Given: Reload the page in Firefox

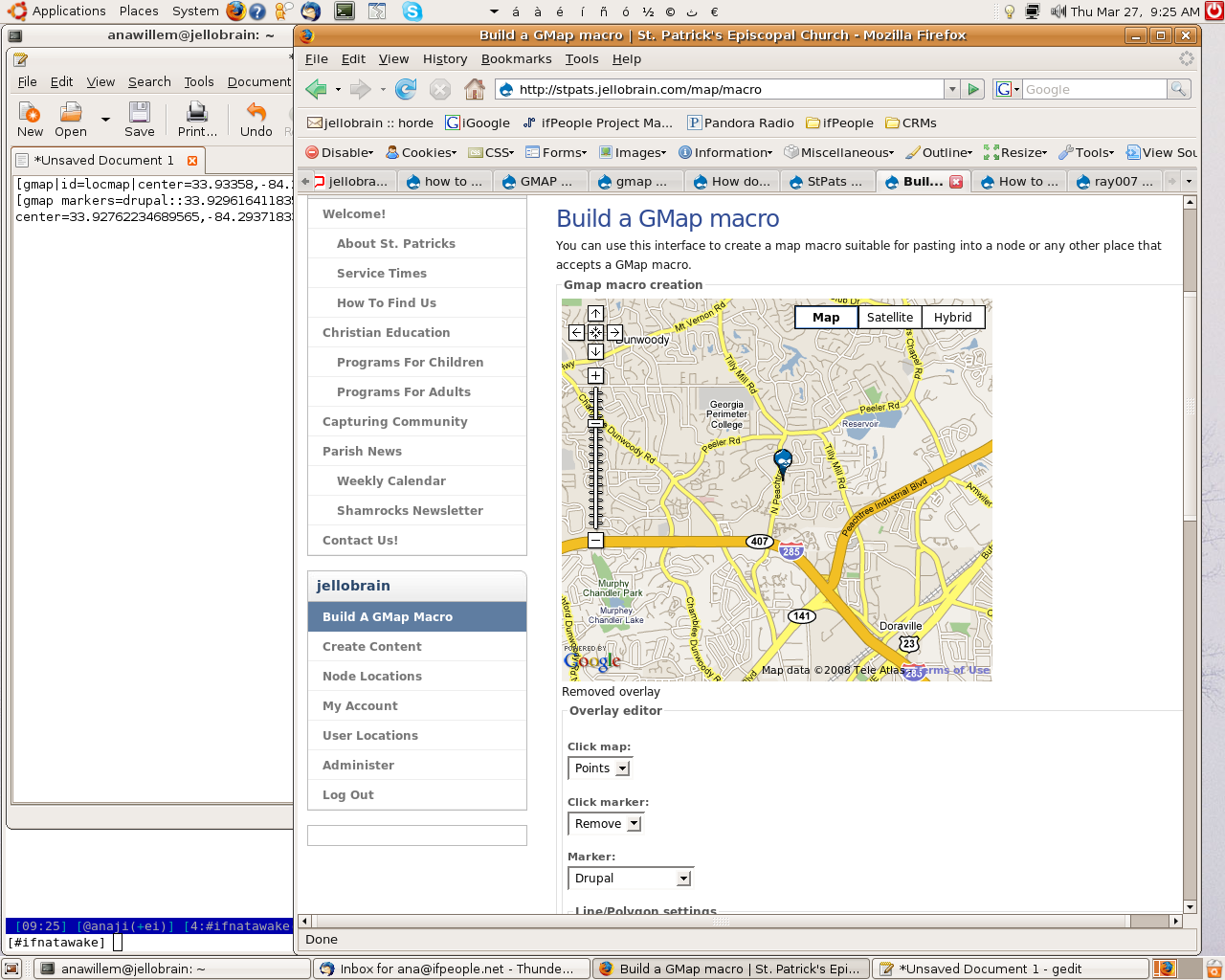Looking at the screenshot, I should (x=406, y=89).
